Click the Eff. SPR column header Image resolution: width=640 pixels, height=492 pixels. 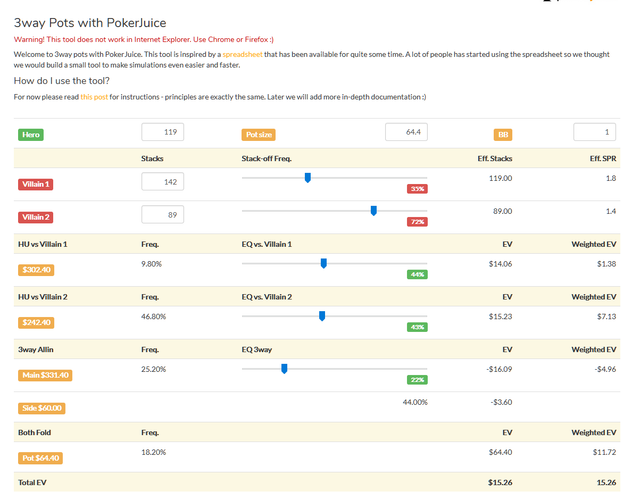pyautogui.click(x=603, y=158)
